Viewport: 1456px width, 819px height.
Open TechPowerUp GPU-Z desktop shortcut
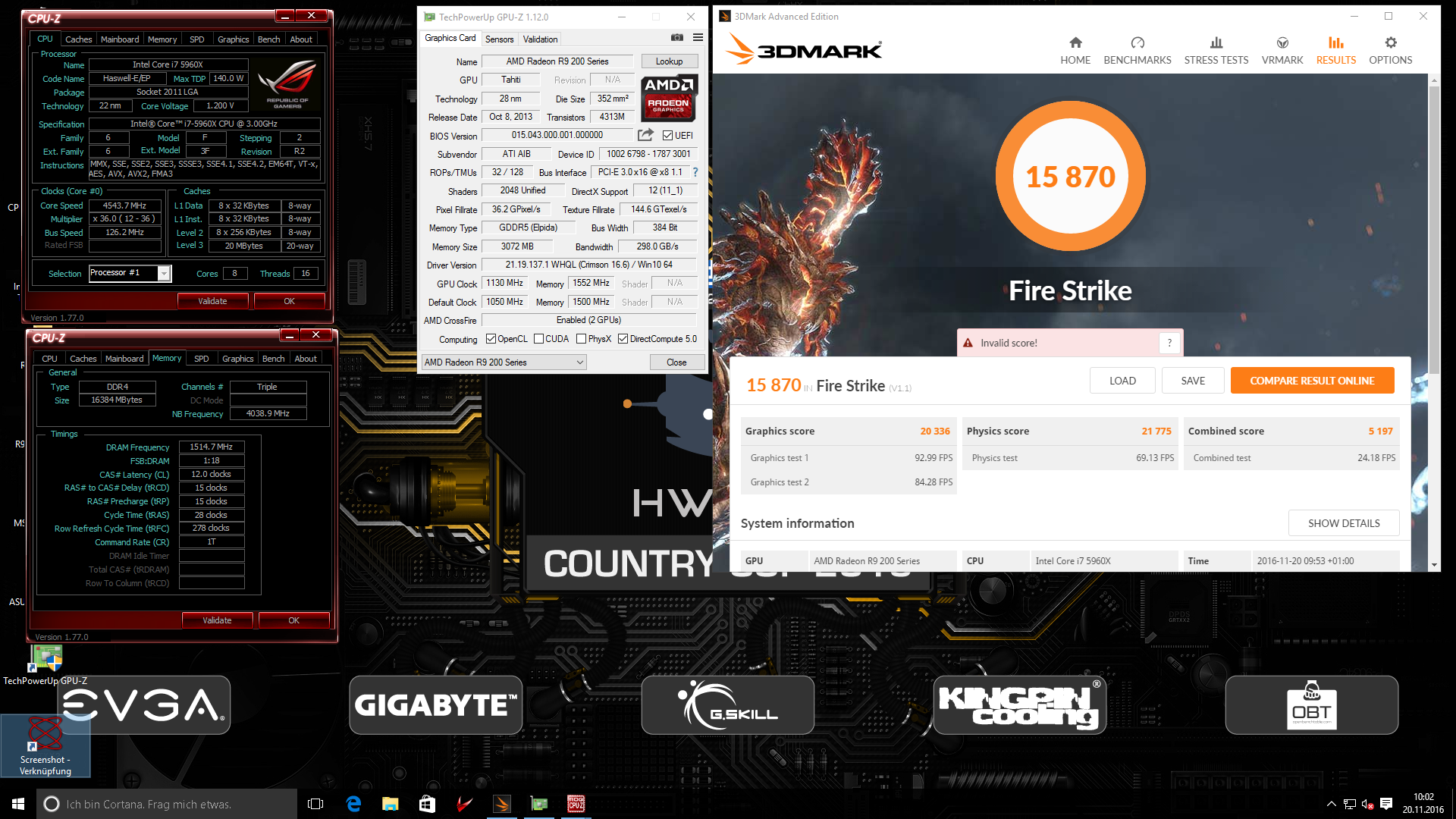pos(45,664)
